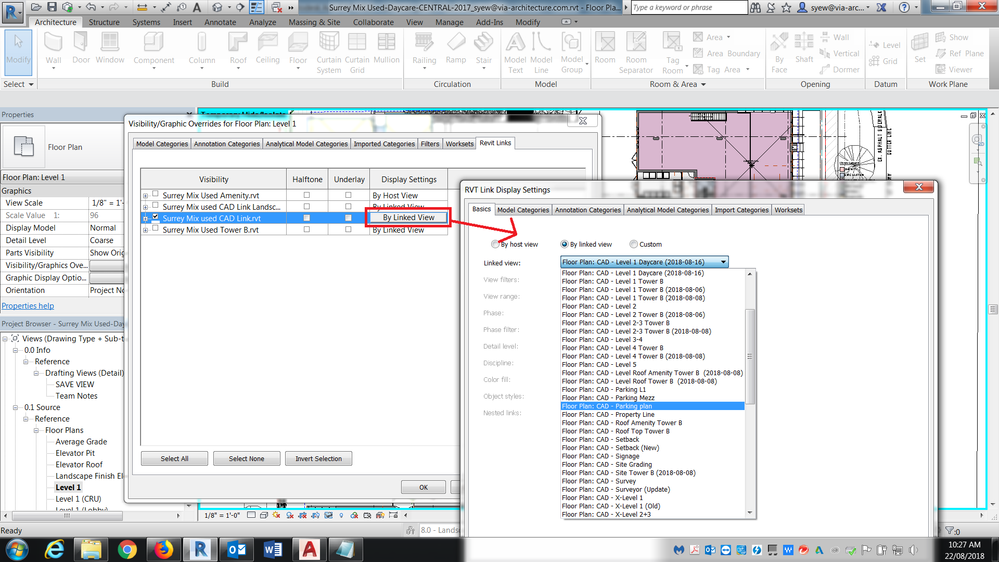Enable Halftone for Surrey Mix Used Amenity.rvt
Screen dimensions: 999x562
[x=306, y=195]
